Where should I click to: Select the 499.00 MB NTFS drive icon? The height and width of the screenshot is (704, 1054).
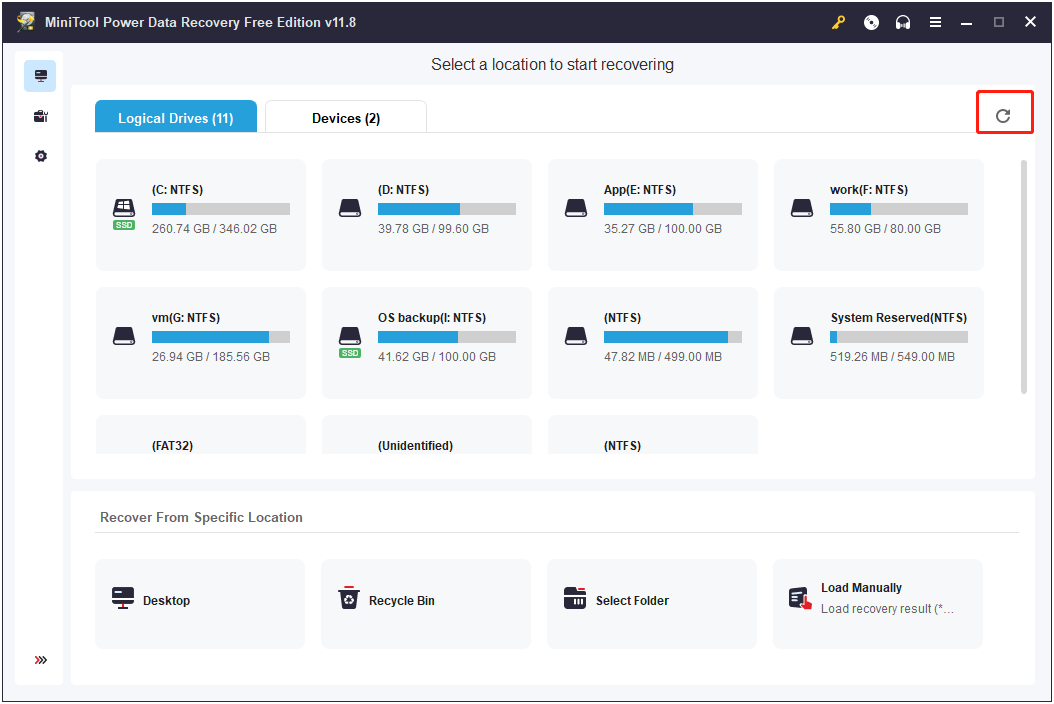click(x=575, y=336)
